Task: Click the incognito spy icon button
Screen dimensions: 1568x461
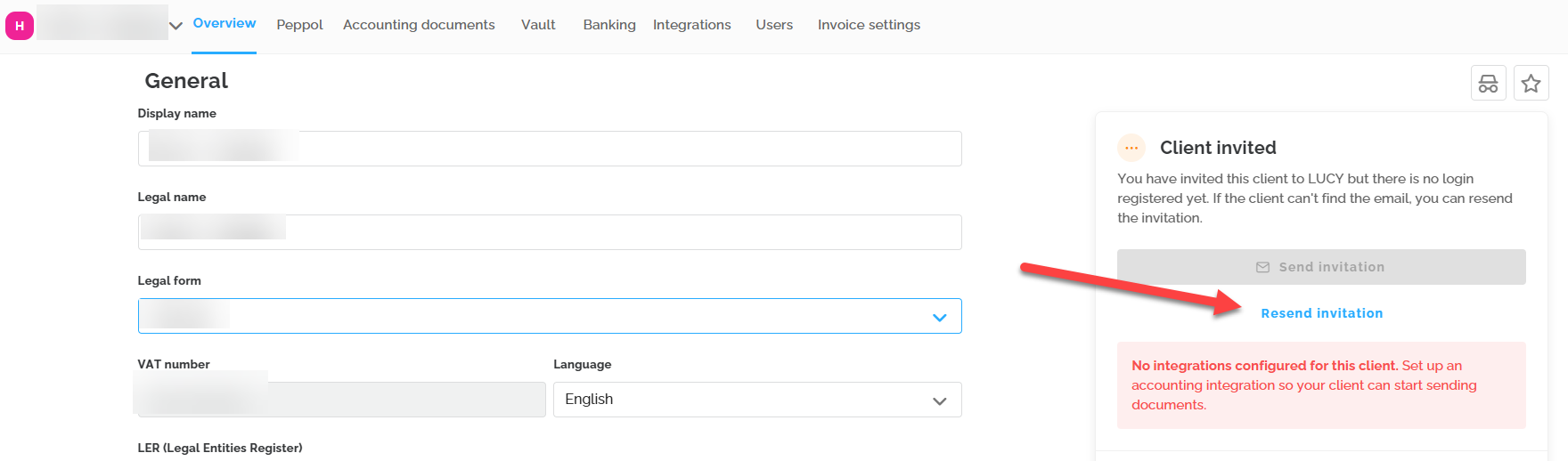Action: point(1488,84)
